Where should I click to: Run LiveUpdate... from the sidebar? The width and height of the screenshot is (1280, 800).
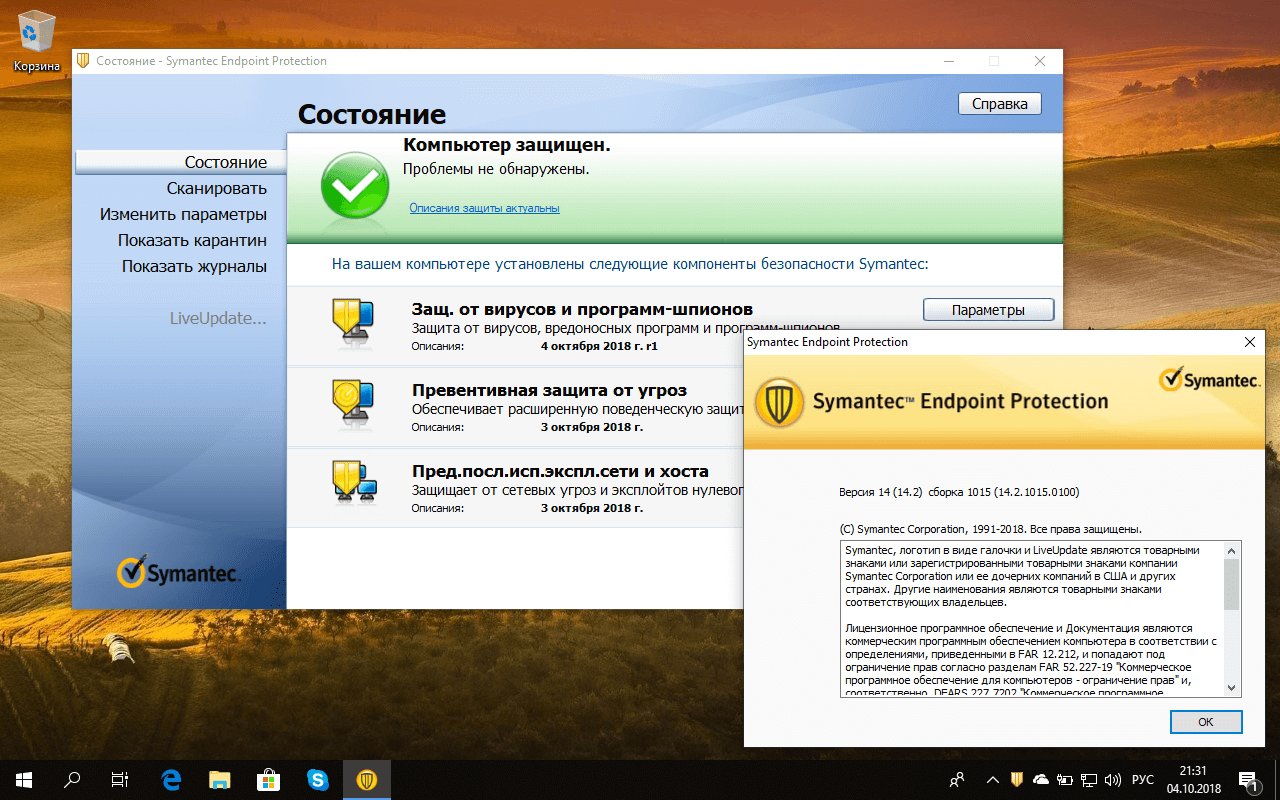point(218,319)
